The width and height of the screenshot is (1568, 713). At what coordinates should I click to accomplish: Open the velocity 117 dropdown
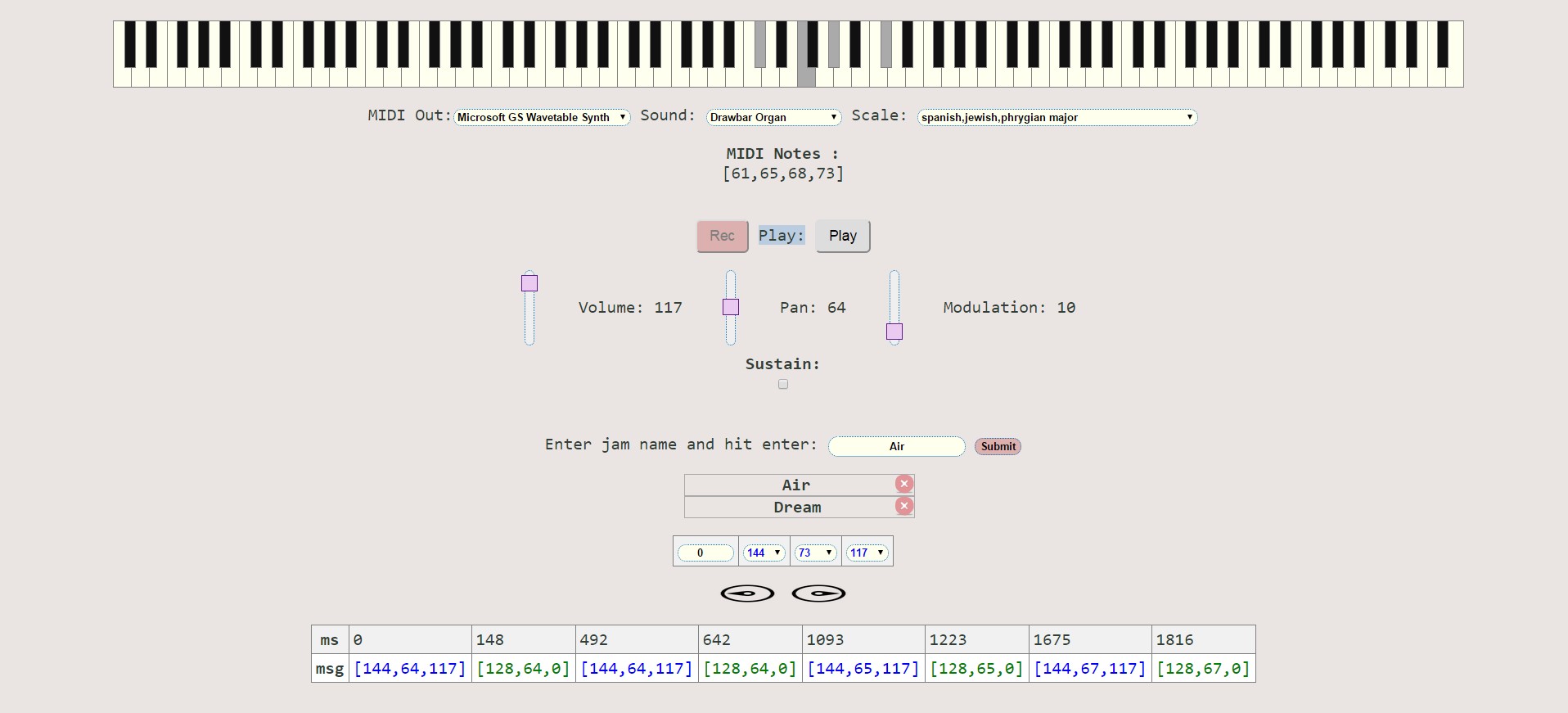pyautogui.click(x=867, y=553)
